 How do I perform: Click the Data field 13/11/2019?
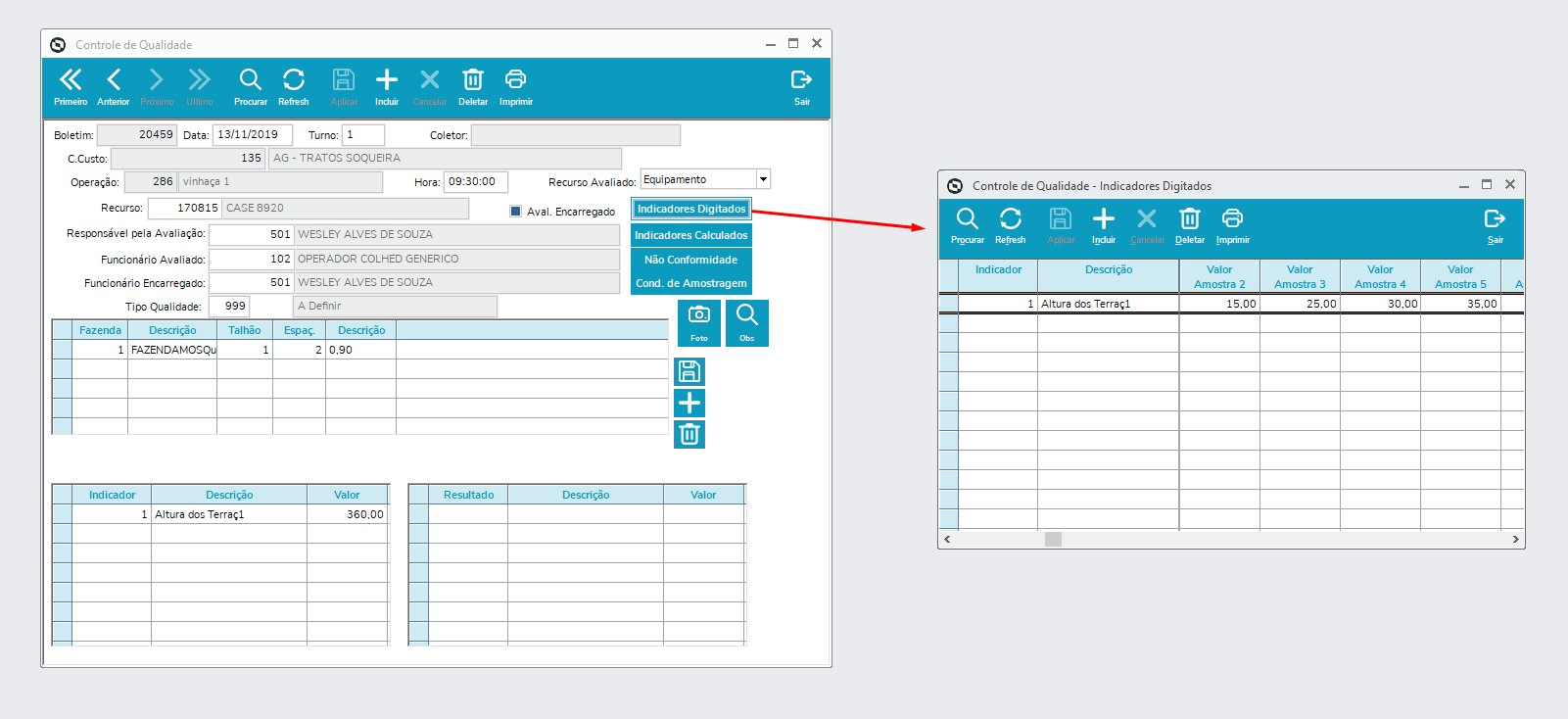[x=253, y=135]
